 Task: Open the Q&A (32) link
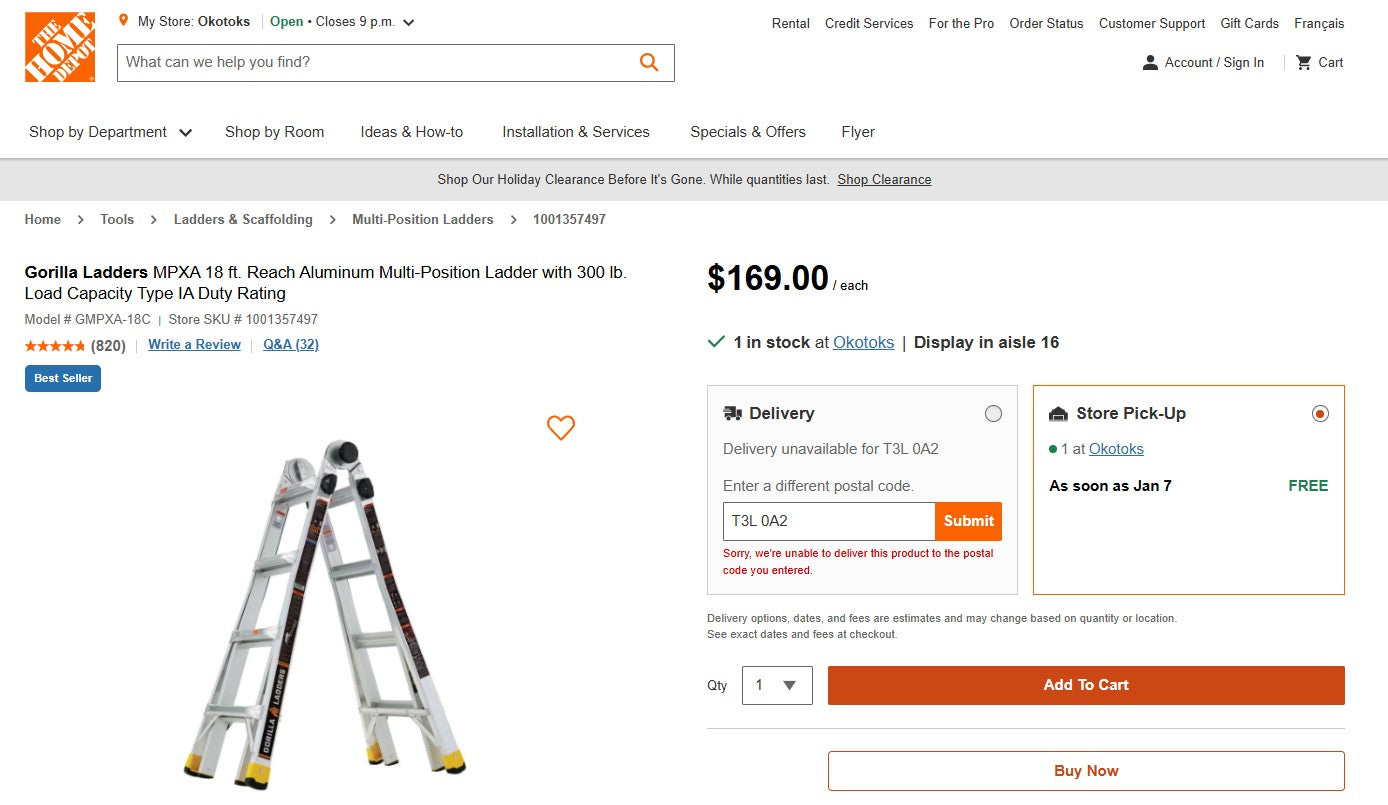pos(290,344)
